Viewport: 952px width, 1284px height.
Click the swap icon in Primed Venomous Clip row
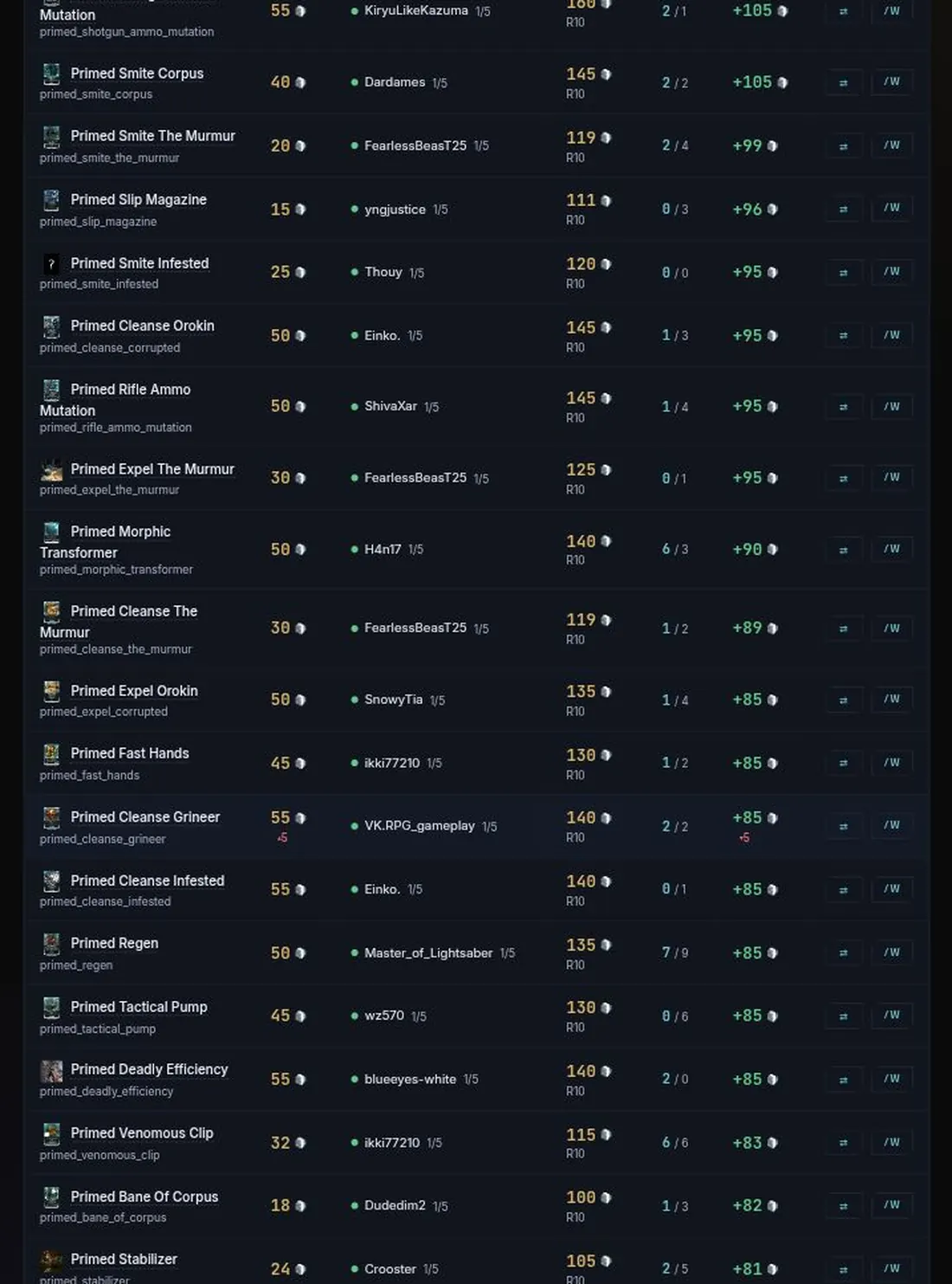point(843,1143)
